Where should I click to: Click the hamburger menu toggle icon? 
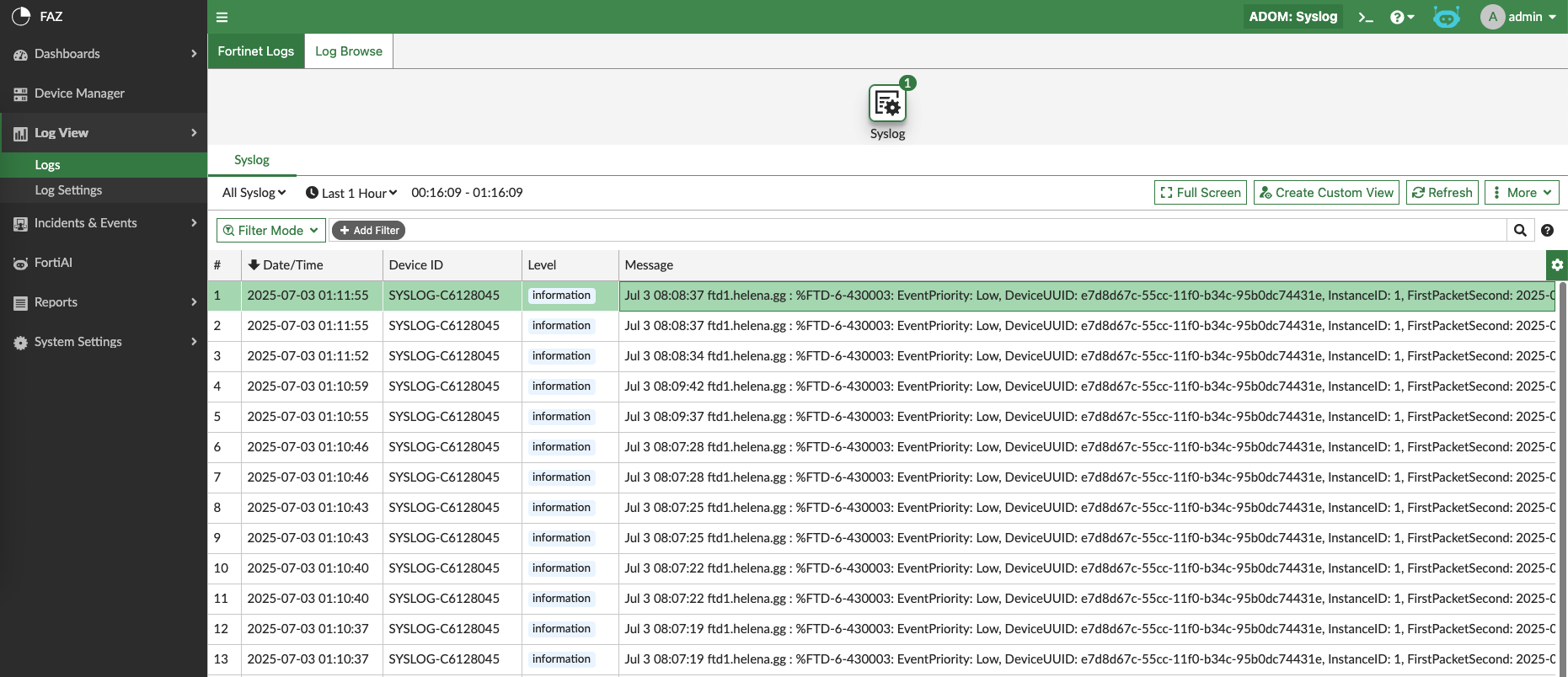pos(222,17)
